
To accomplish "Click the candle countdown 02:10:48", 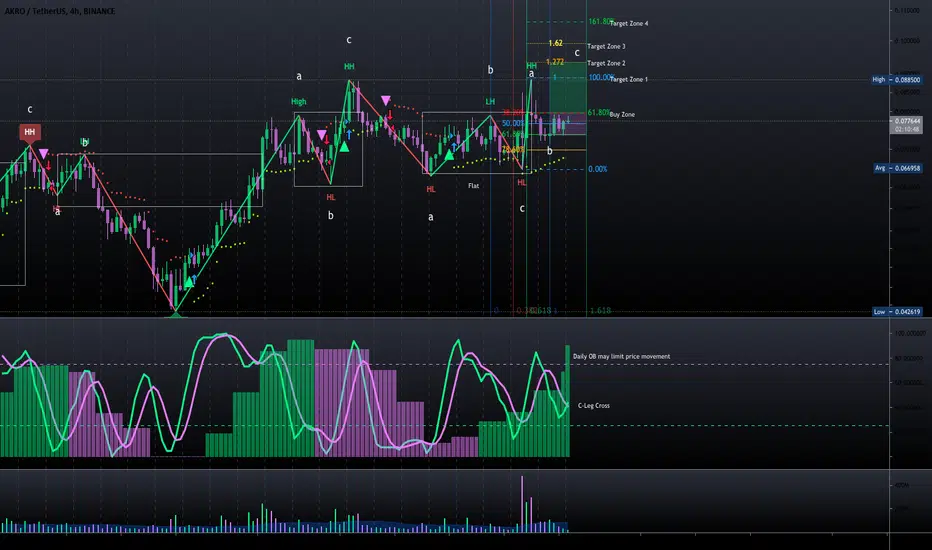I will point(906,129).
